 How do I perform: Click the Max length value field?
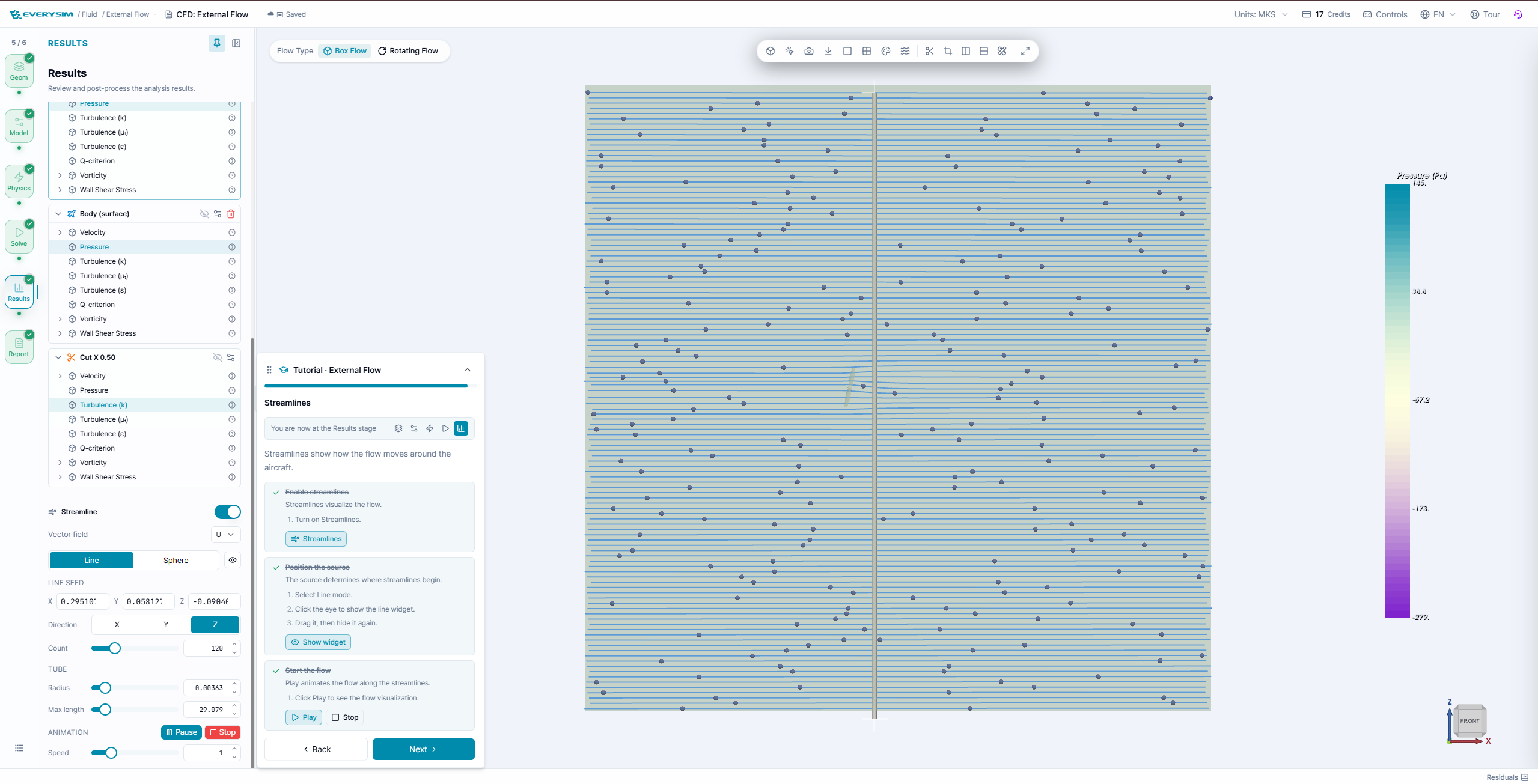[206, 710]
